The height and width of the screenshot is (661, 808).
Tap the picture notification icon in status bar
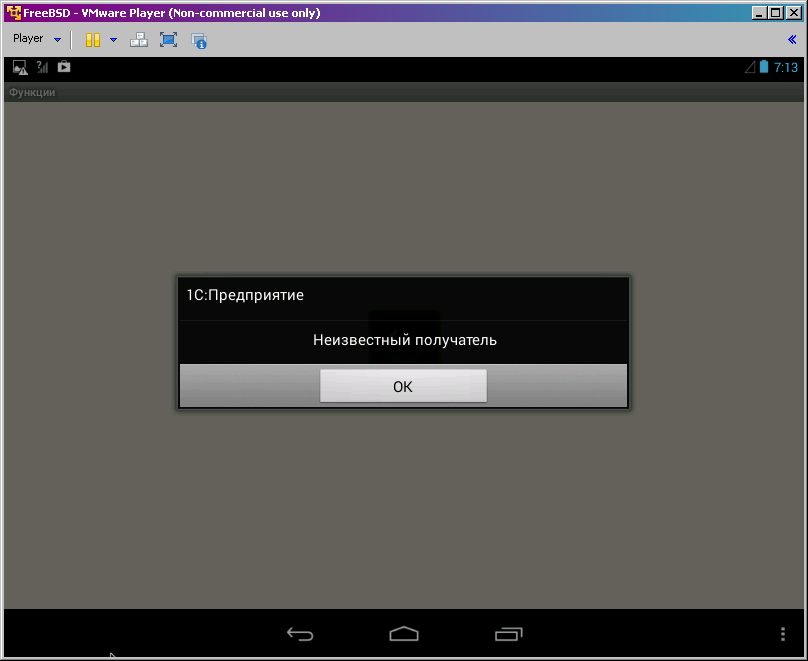20,68
